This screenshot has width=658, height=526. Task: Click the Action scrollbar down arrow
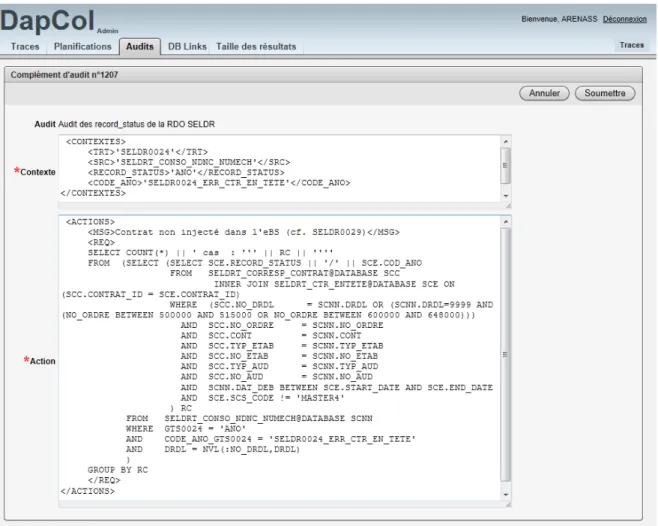pos(506,495)
